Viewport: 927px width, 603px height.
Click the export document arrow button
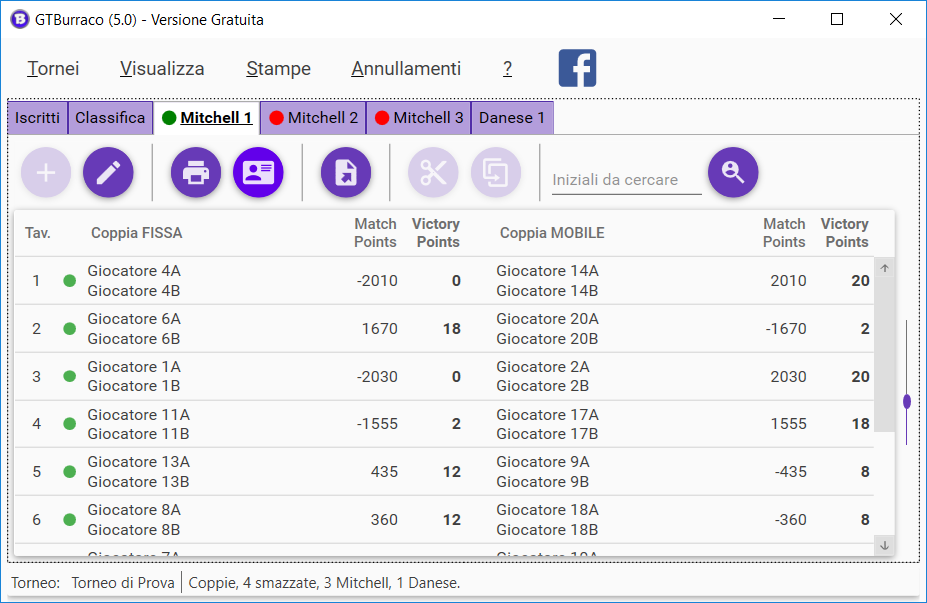[346, 173]
